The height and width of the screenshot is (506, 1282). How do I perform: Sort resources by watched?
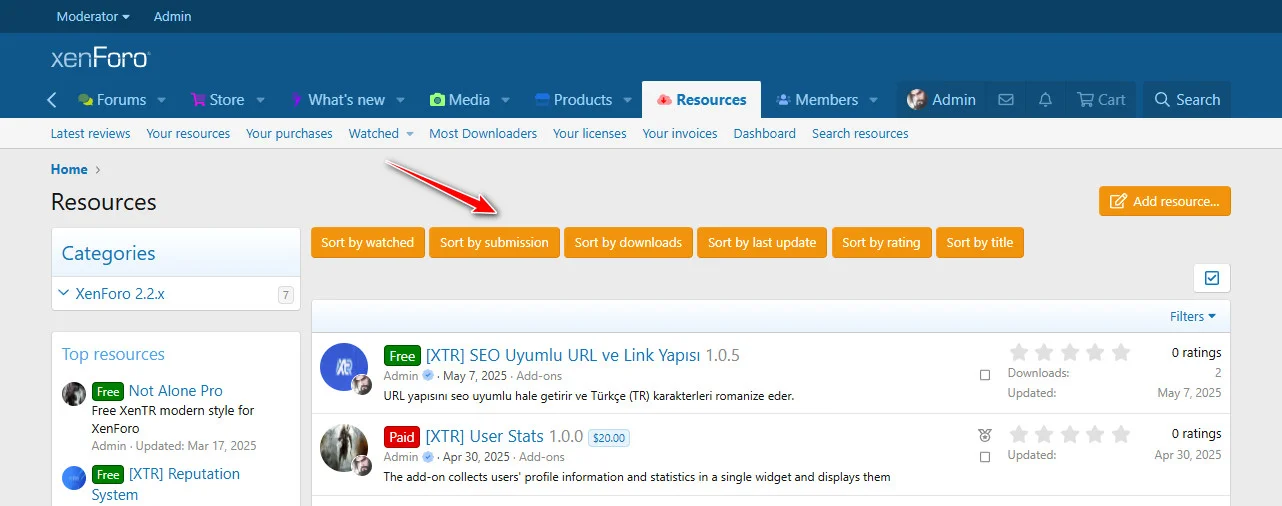tap(368, 242)
